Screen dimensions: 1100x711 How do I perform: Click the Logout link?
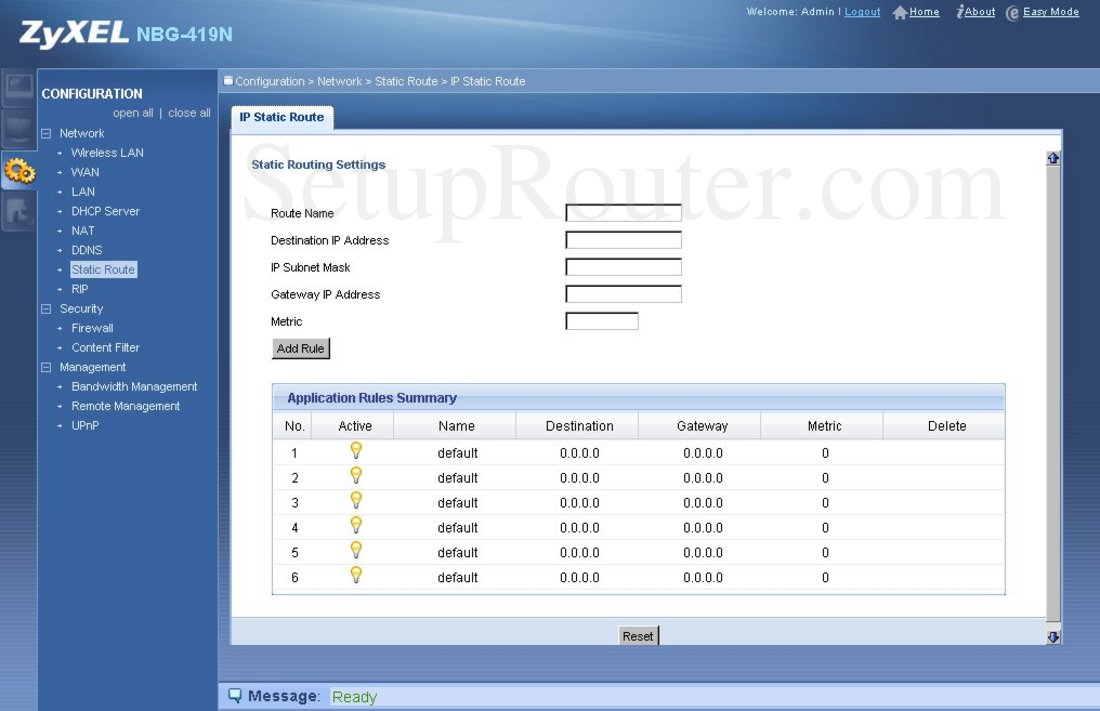coord(862,12)
